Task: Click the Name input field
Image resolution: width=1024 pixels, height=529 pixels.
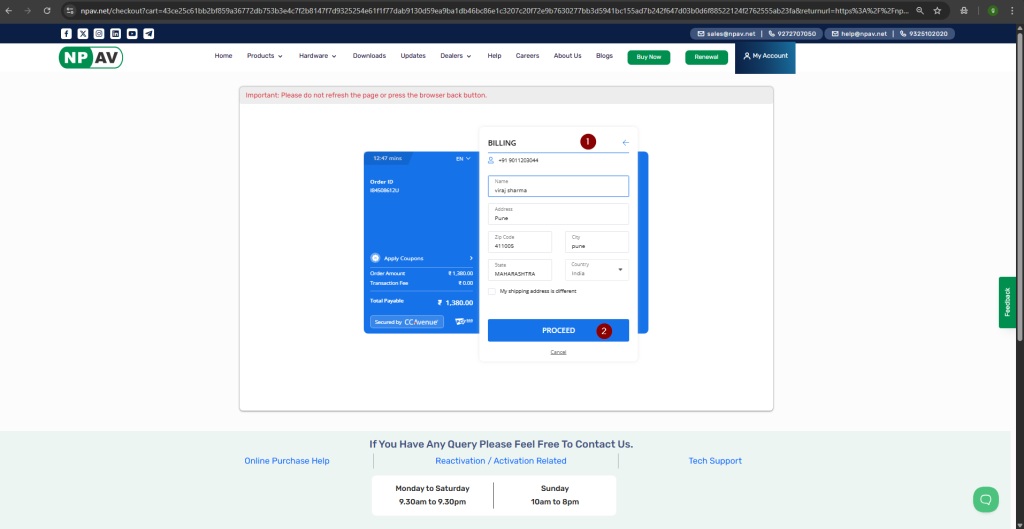Action: [x=558, y=187]
